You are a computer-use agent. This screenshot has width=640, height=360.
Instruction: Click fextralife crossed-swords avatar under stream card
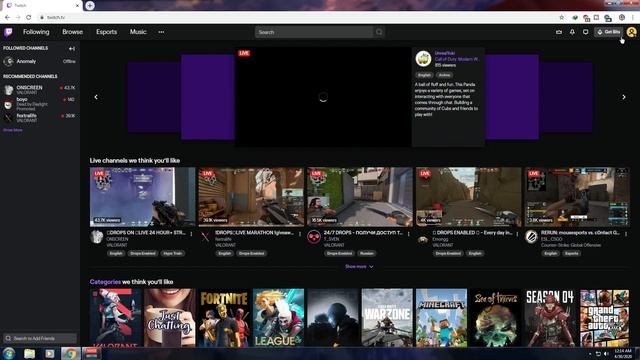pos(205,237)
